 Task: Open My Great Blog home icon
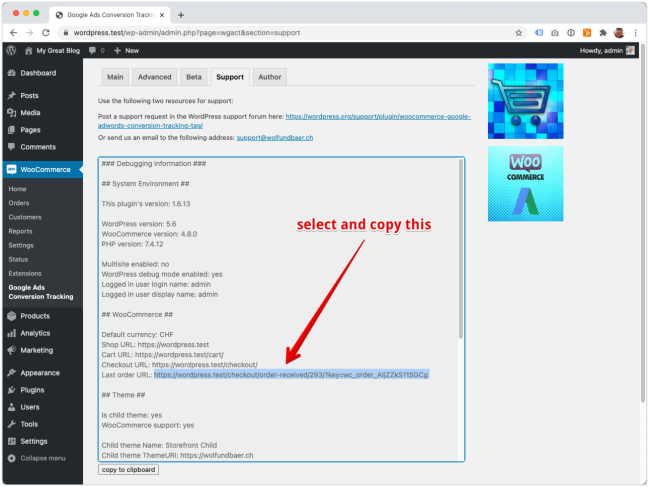(x=28, y=50)
